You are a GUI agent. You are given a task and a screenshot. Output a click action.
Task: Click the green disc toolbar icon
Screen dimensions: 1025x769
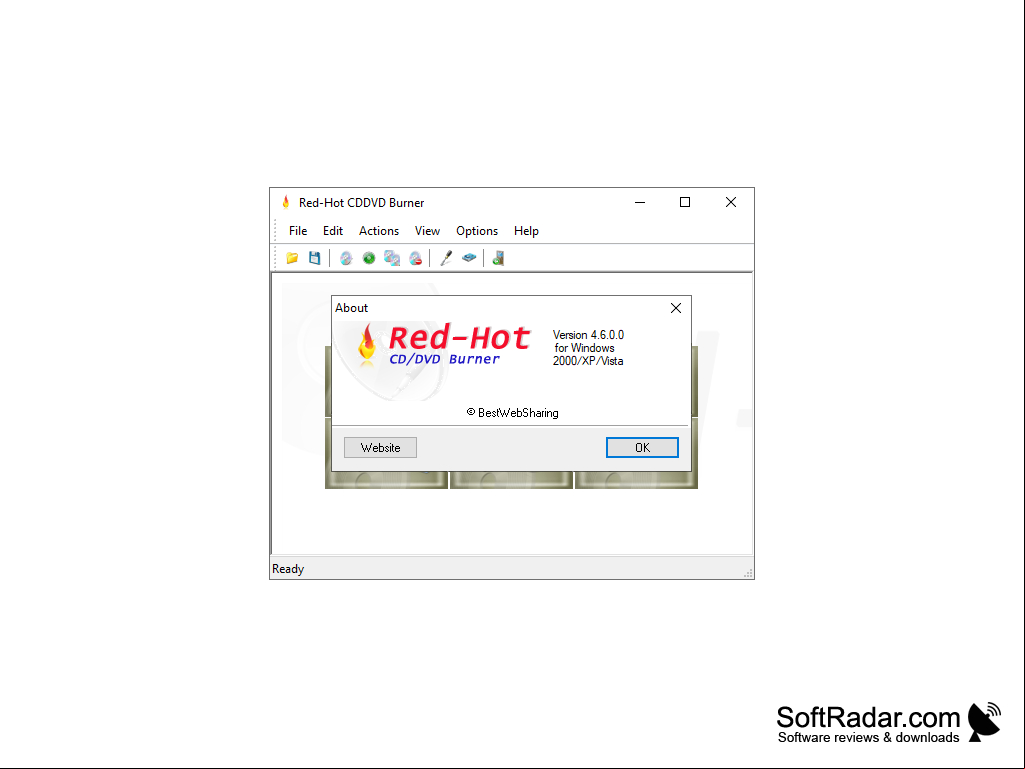coord(369,258)
